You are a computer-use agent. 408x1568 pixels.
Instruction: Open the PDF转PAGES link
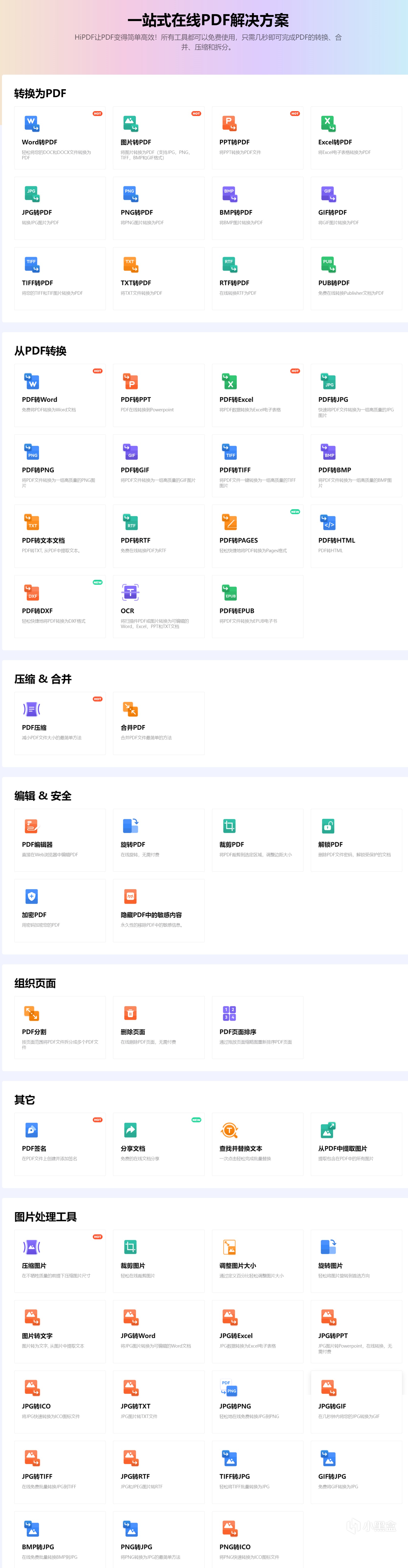click(x=238, y=541)
